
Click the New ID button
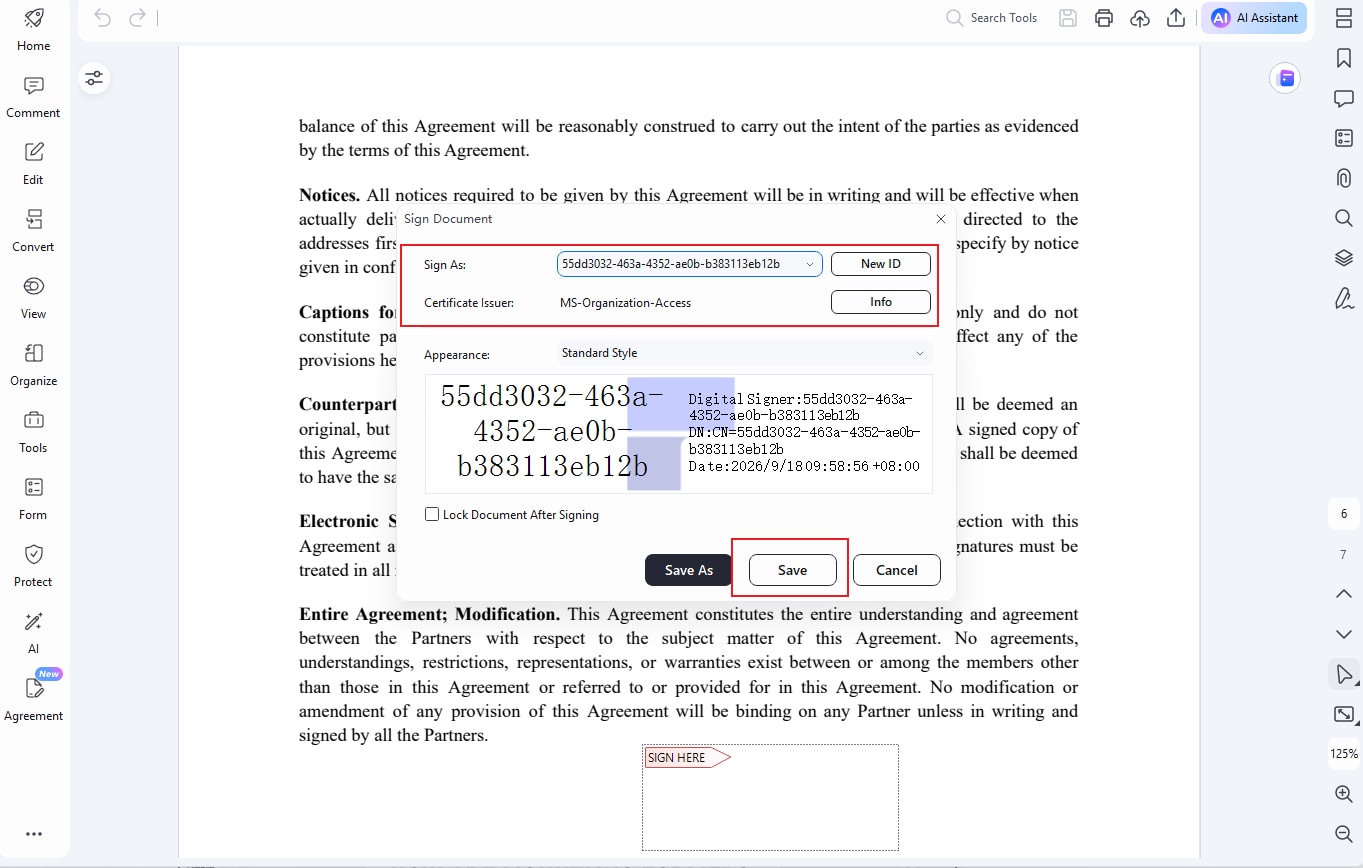(881, 264)
